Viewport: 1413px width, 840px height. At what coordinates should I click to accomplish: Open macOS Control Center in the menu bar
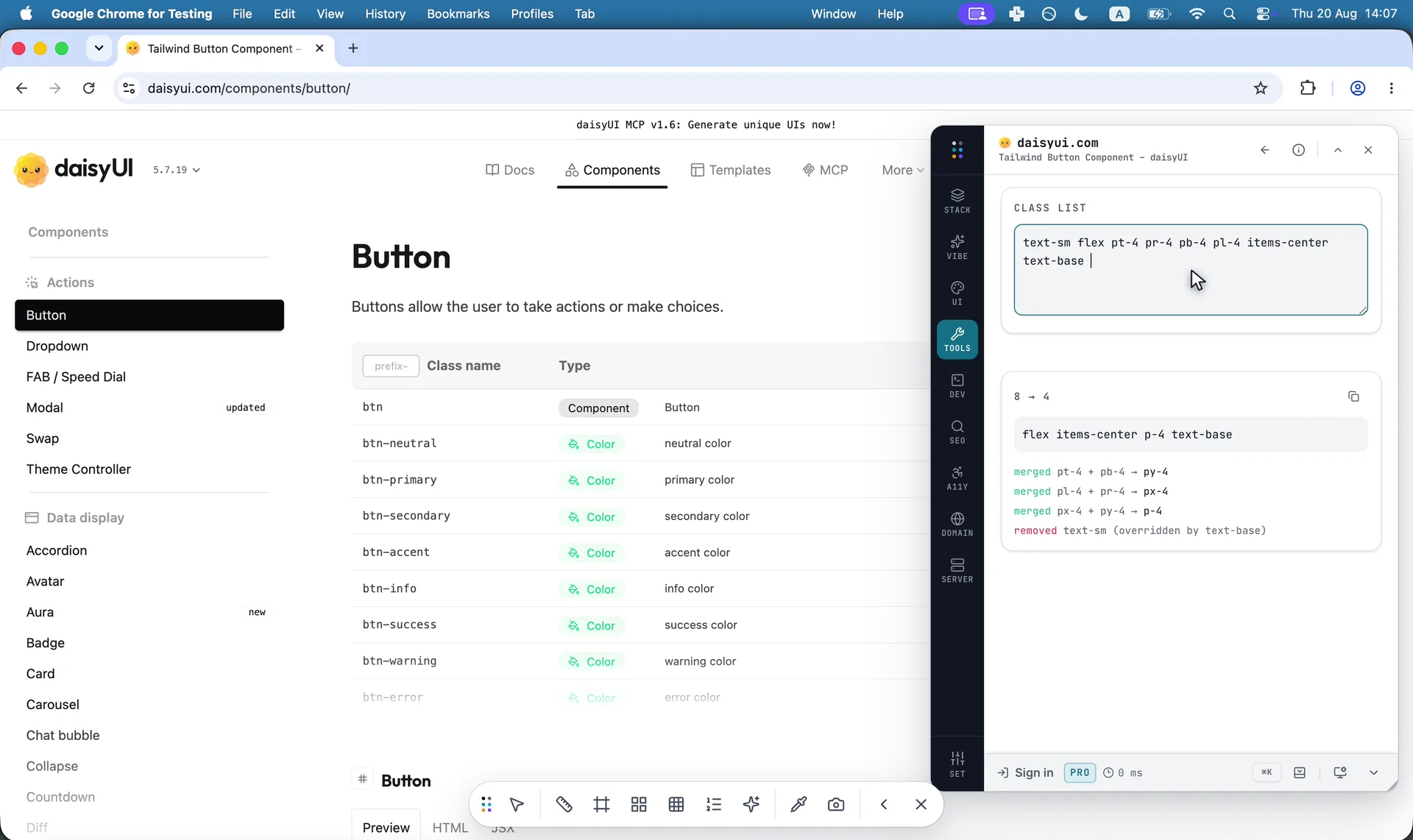click(x=1263, y=14)
